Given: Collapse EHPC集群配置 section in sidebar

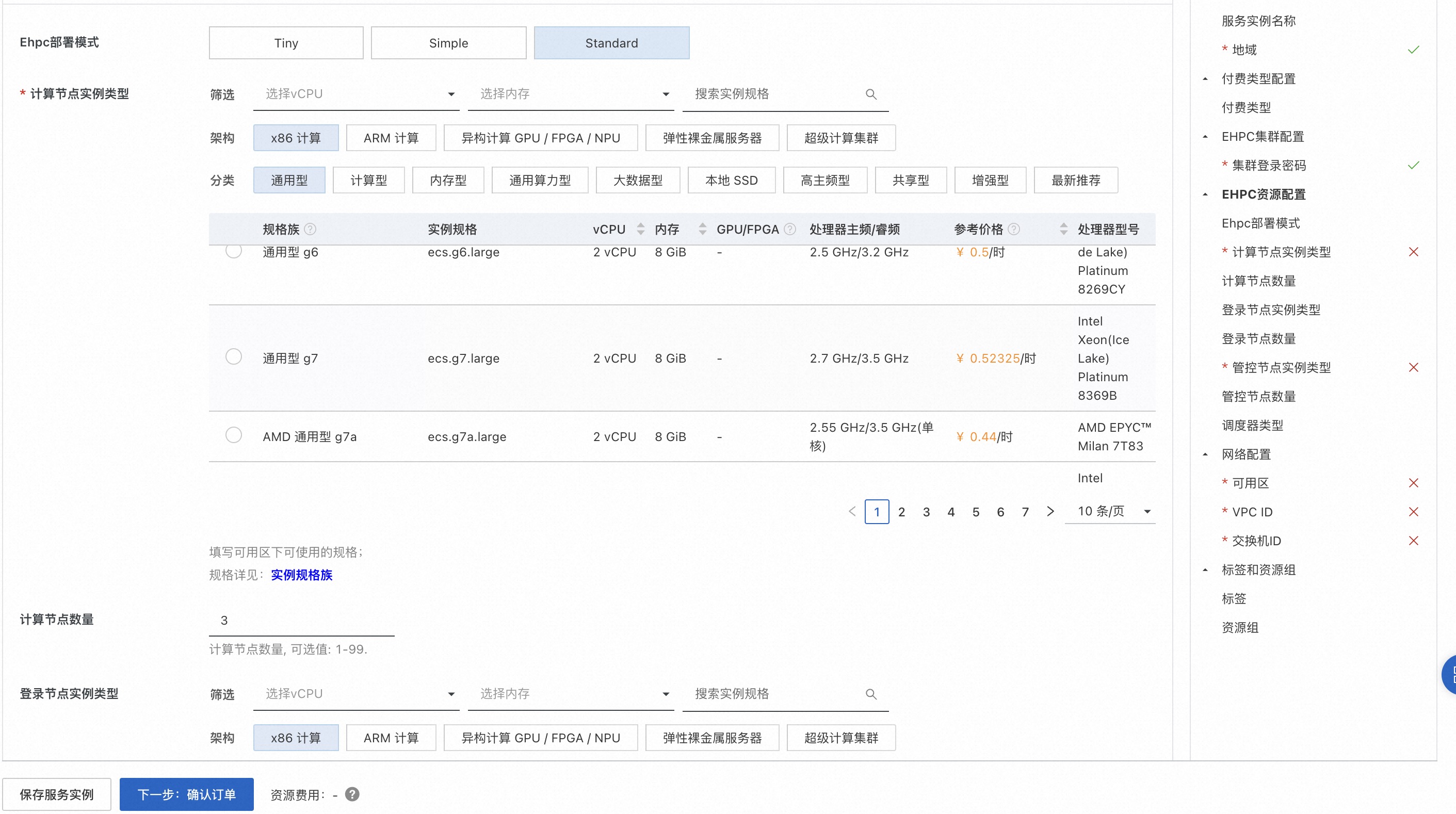Looking at the screenshot, I should click(x=1205, y=137).
